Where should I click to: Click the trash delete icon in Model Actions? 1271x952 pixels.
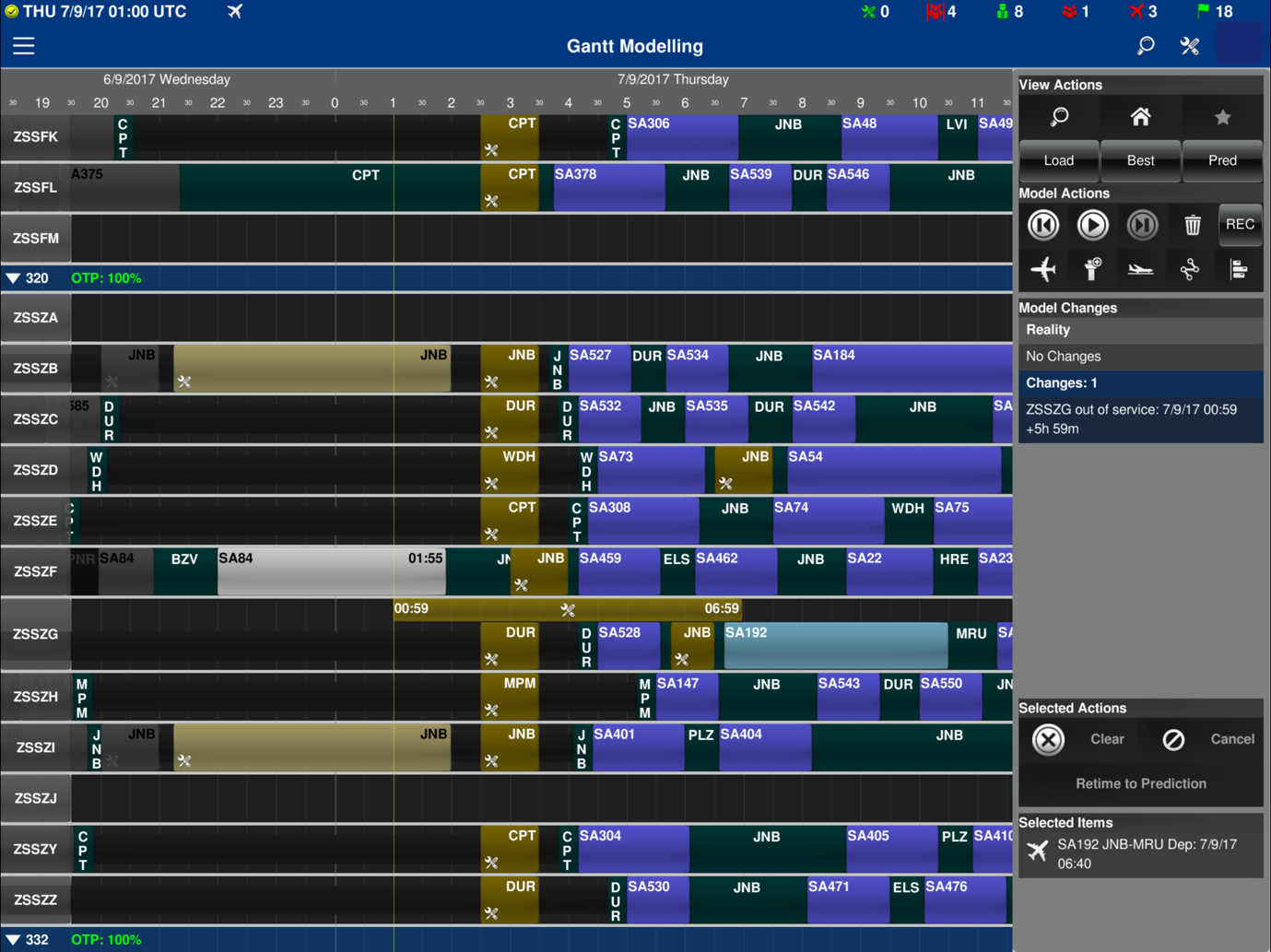click(1192, 225)
